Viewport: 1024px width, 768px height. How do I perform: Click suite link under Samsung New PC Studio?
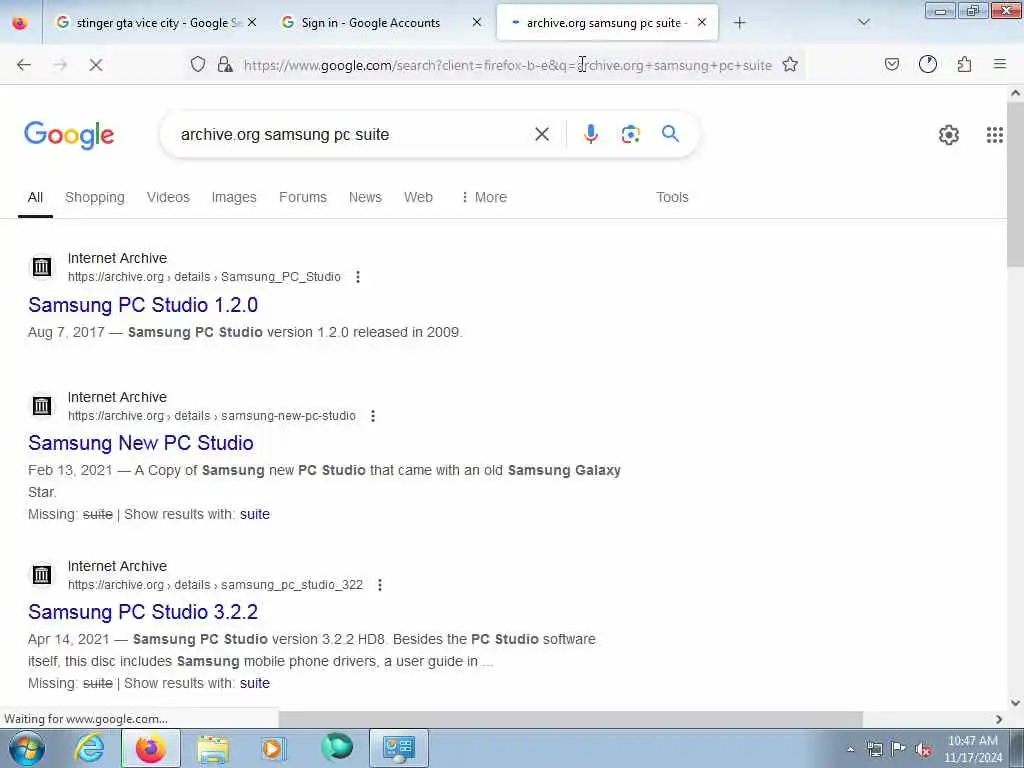(x=255, y=514)
